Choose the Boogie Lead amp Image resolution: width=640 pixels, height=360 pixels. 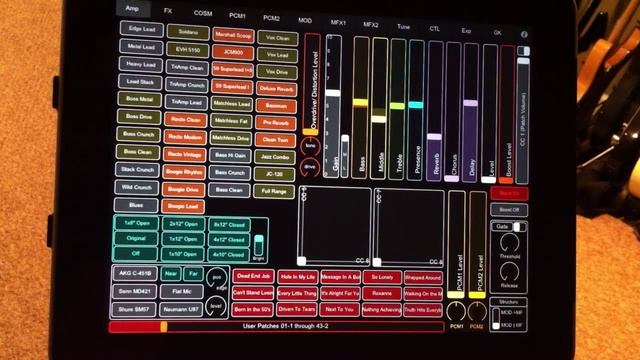tap(183, 206)
